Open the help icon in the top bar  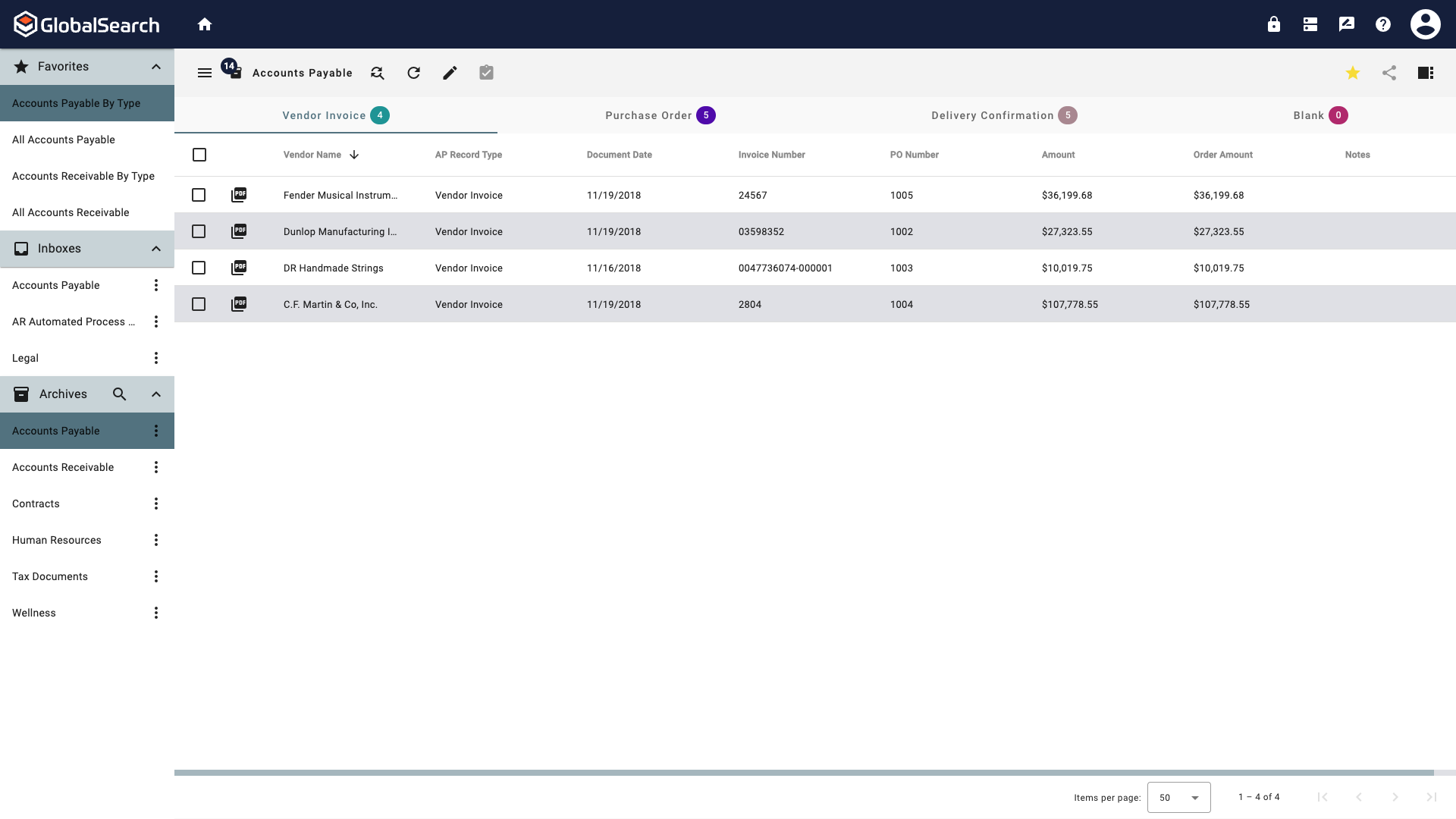click(1382, 24)
